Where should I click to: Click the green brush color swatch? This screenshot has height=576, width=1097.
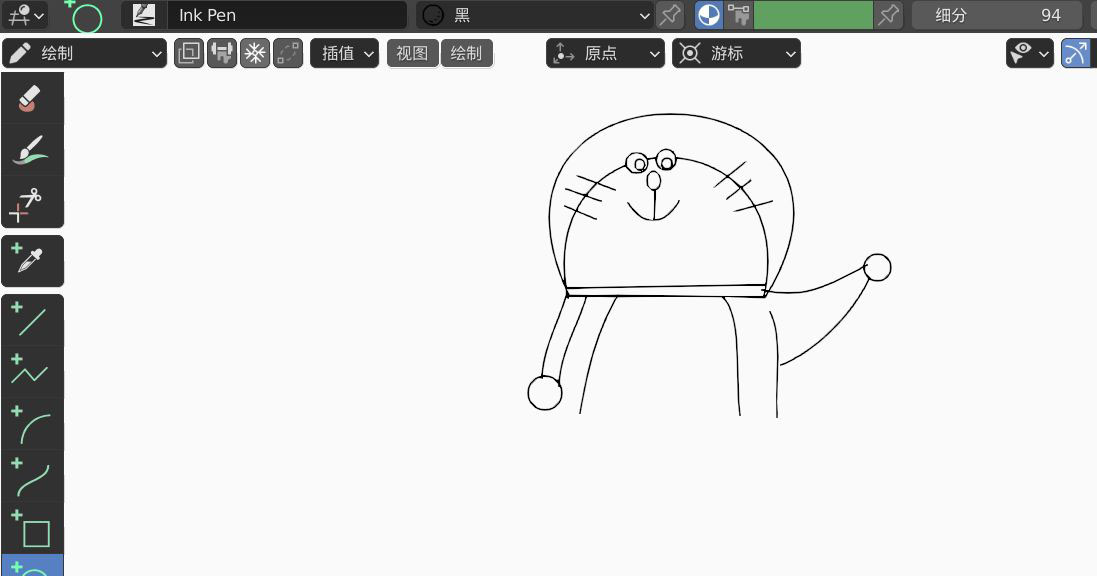click(813, 15)
